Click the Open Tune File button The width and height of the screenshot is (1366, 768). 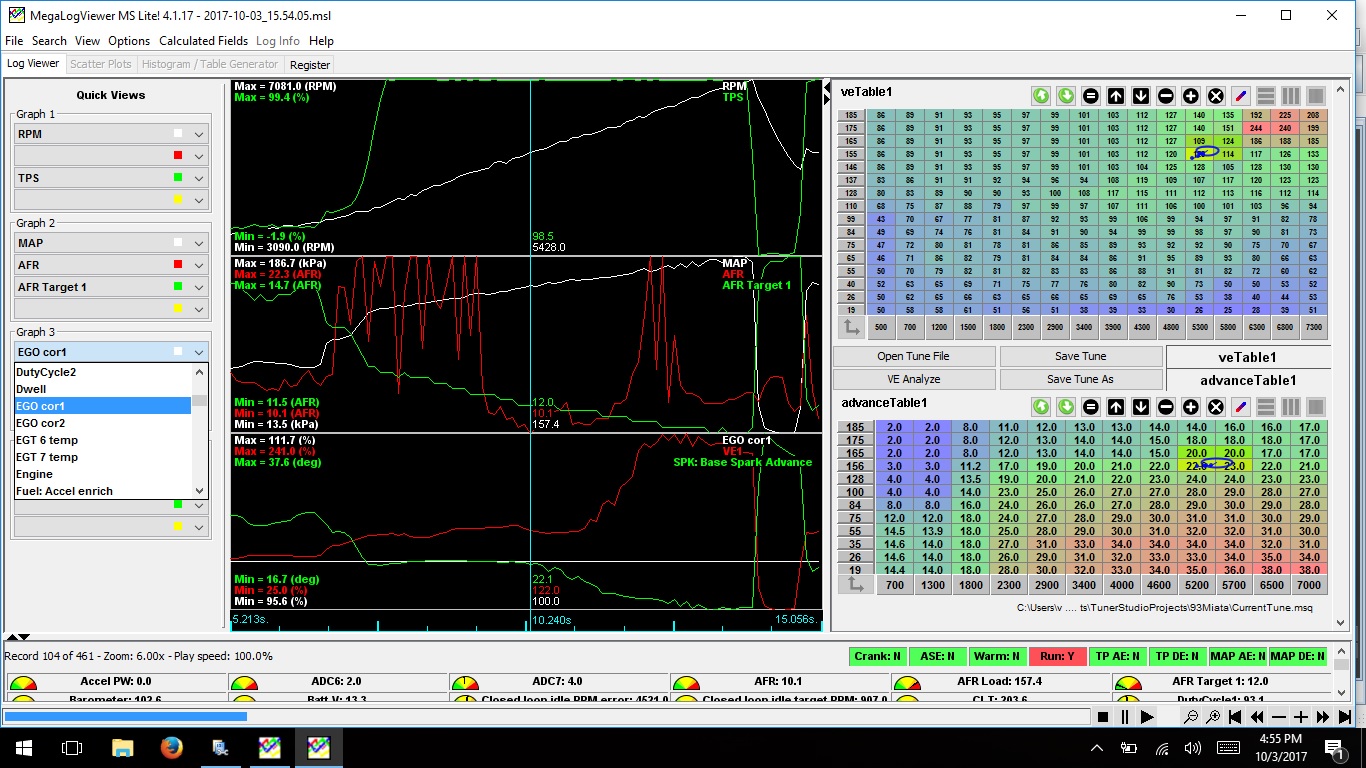(x=913, y=357)
